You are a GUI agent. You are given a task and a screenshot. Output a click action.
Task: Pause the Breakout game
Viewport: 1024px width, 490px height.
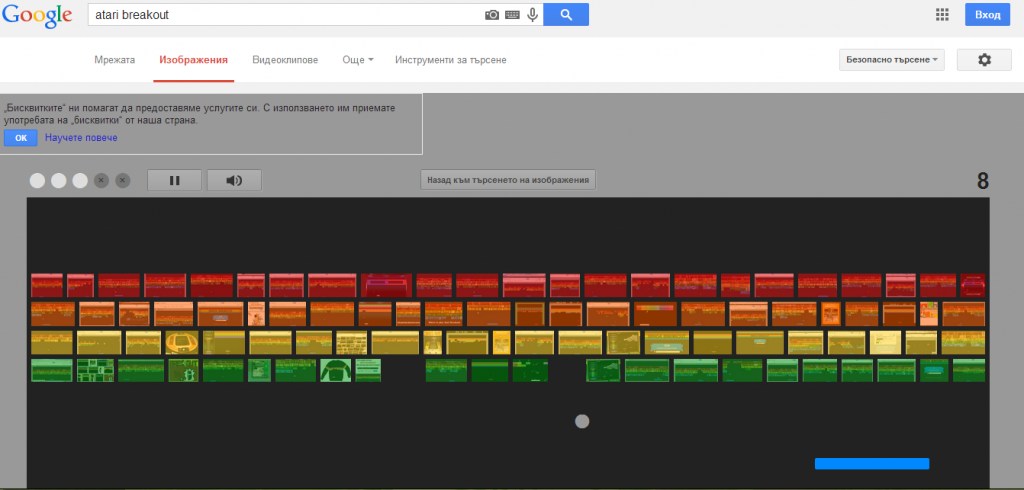(x=174, y=180)
